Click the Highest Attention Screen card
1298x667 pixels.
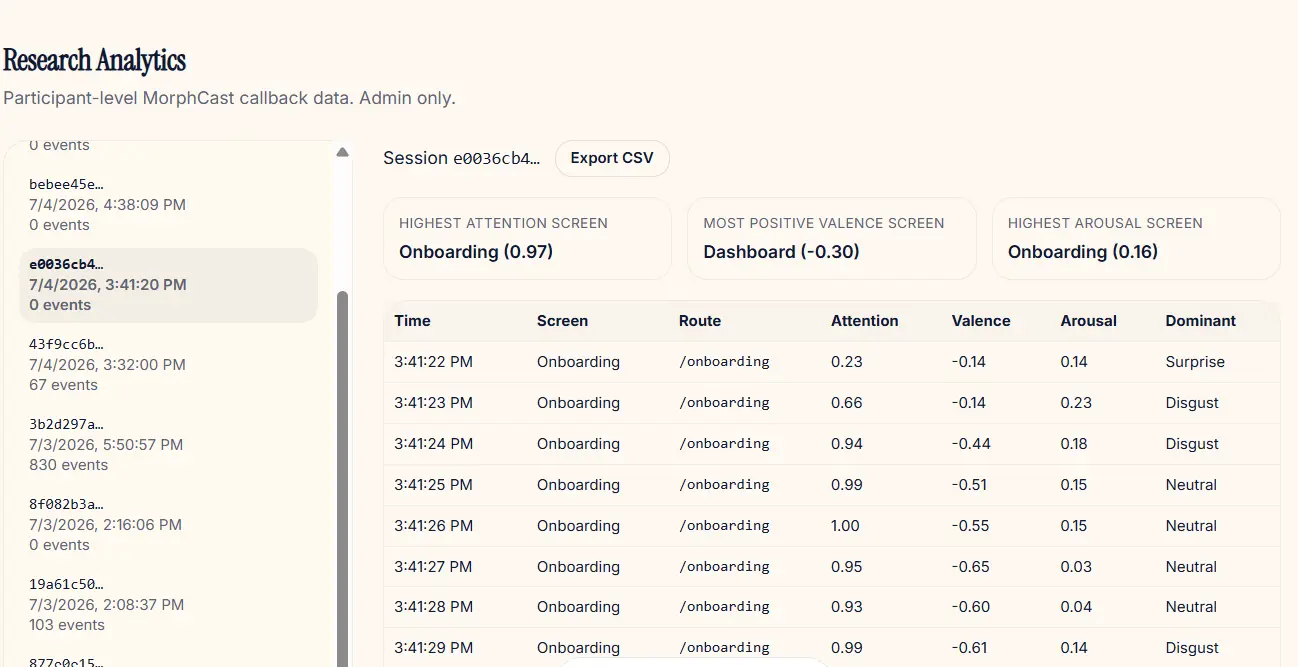[527, 238]
